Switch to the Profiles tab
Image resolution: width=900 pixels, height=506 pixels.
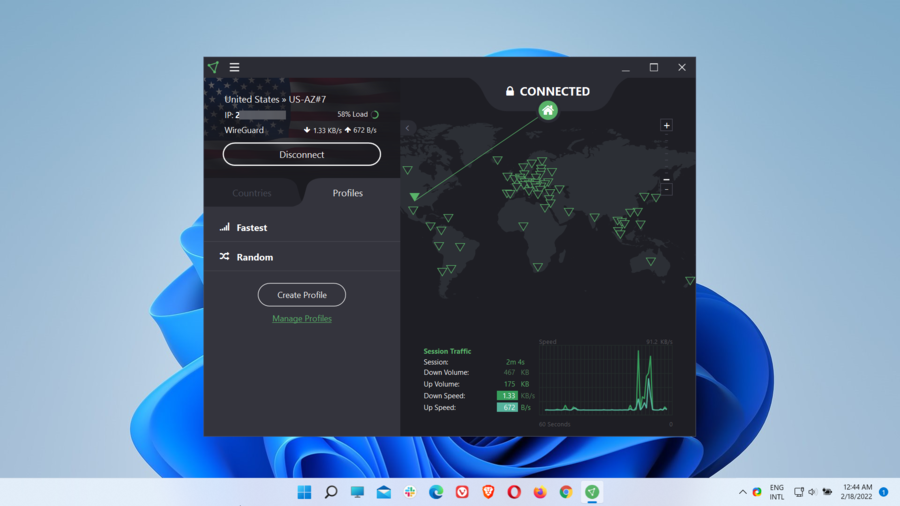(348, 193)
